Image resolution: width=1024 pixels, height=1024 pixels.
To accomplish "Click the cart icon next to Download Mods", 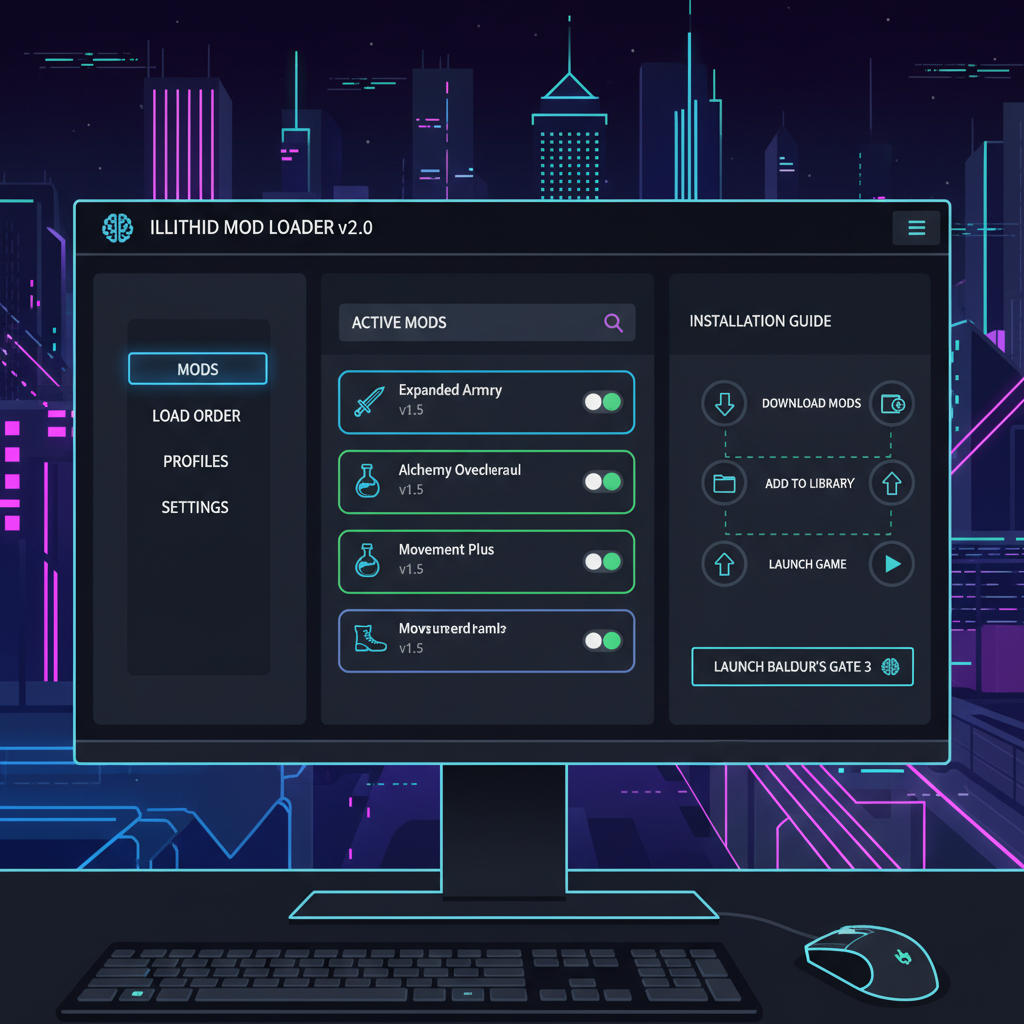I will [891, 403].
